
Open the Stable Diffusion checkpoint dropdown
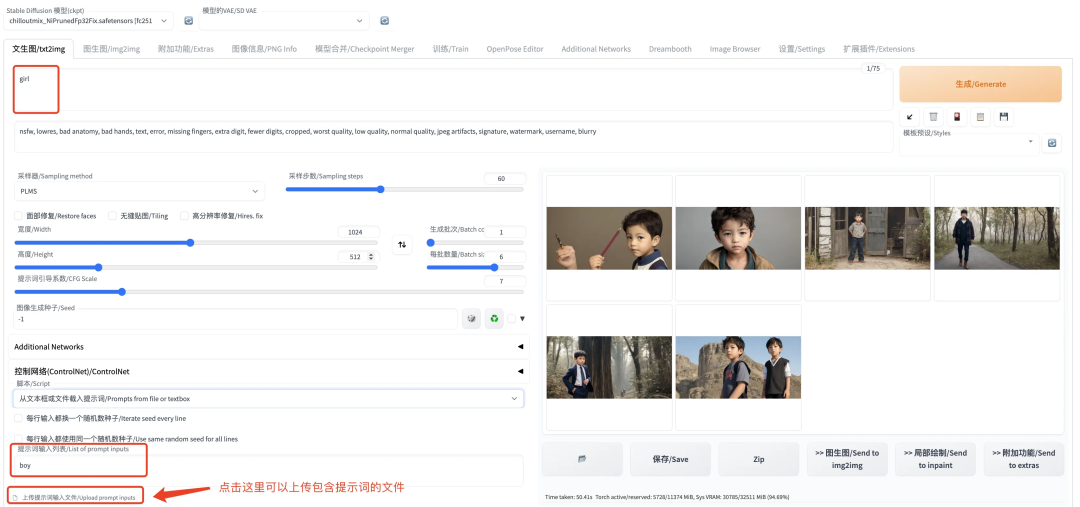click(88, 21)
